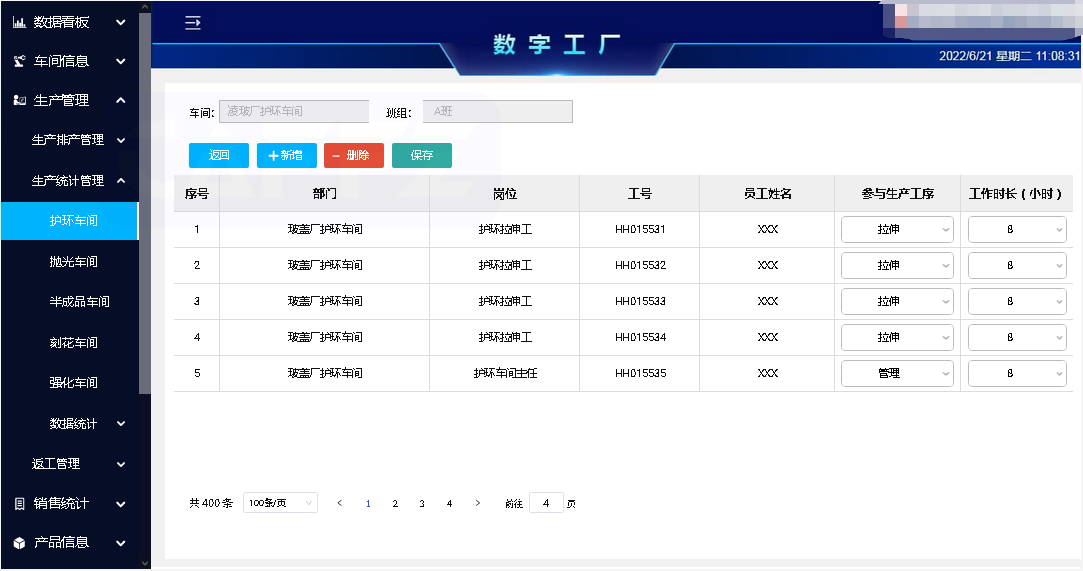Click the green 保存 button
This screenshot has height=571, width=1083.
click(421, 155)
